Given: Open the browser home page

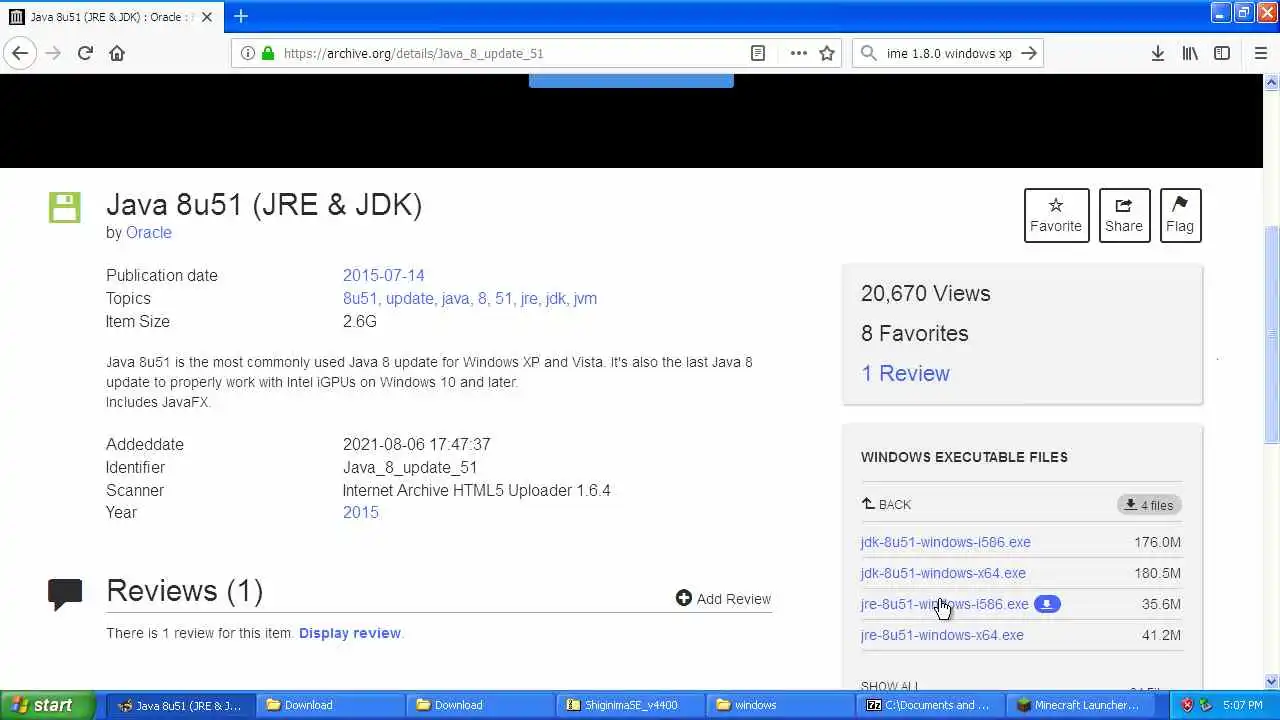Looking at the screenshot, I should [x=117, y=53].
